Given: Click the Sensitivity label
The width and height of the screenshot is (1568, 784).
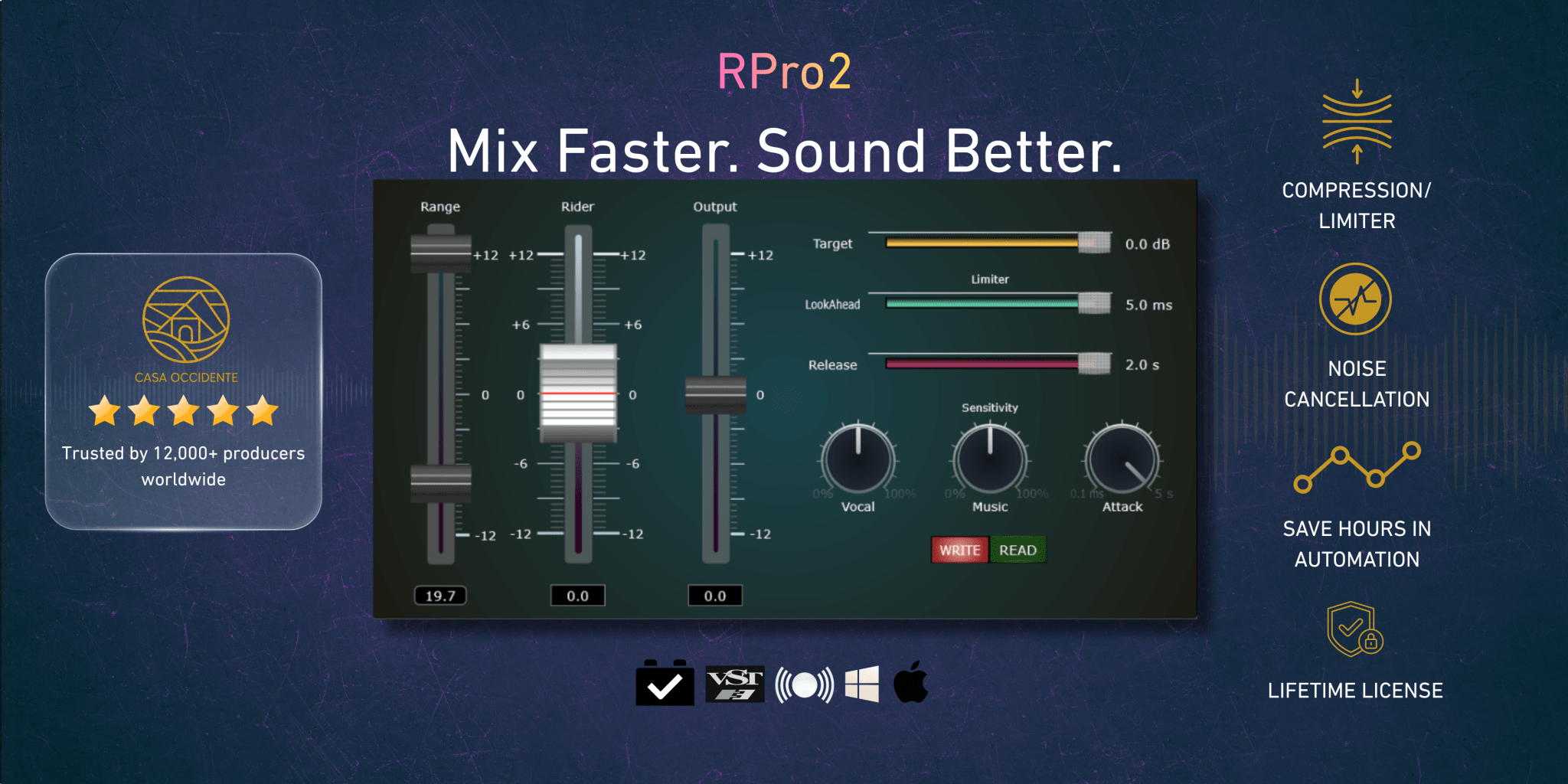Looking at the screenshot, I should click(x=990, y=408).
